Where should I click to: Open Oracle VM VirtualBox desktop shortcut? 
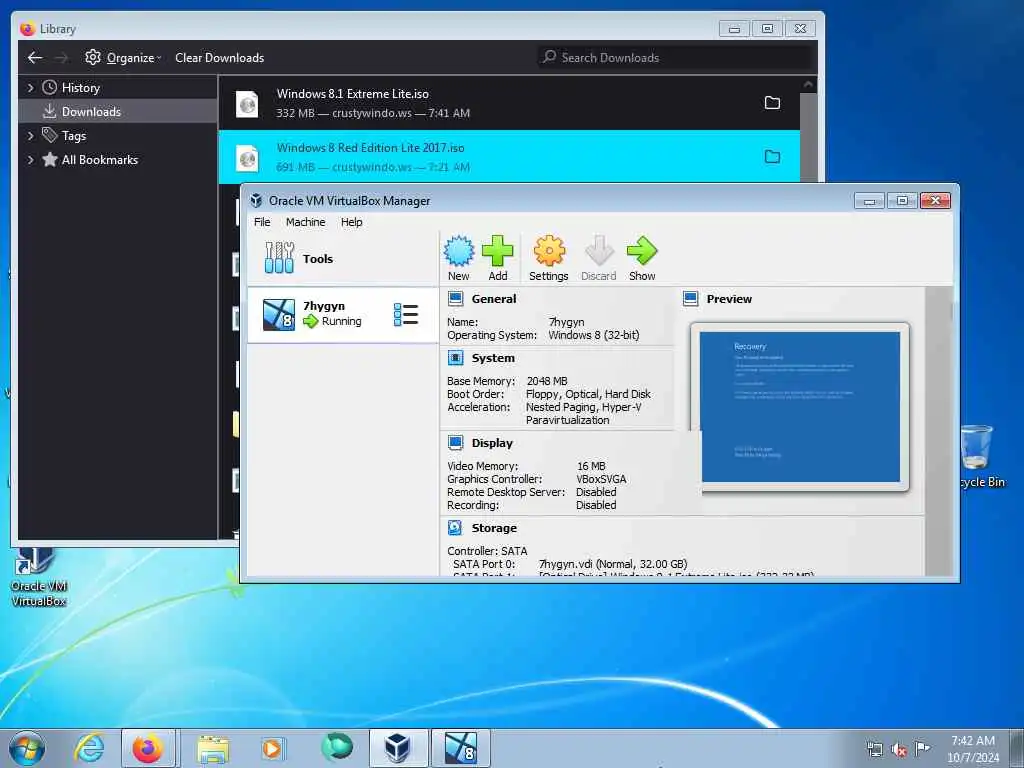(38, 578)
